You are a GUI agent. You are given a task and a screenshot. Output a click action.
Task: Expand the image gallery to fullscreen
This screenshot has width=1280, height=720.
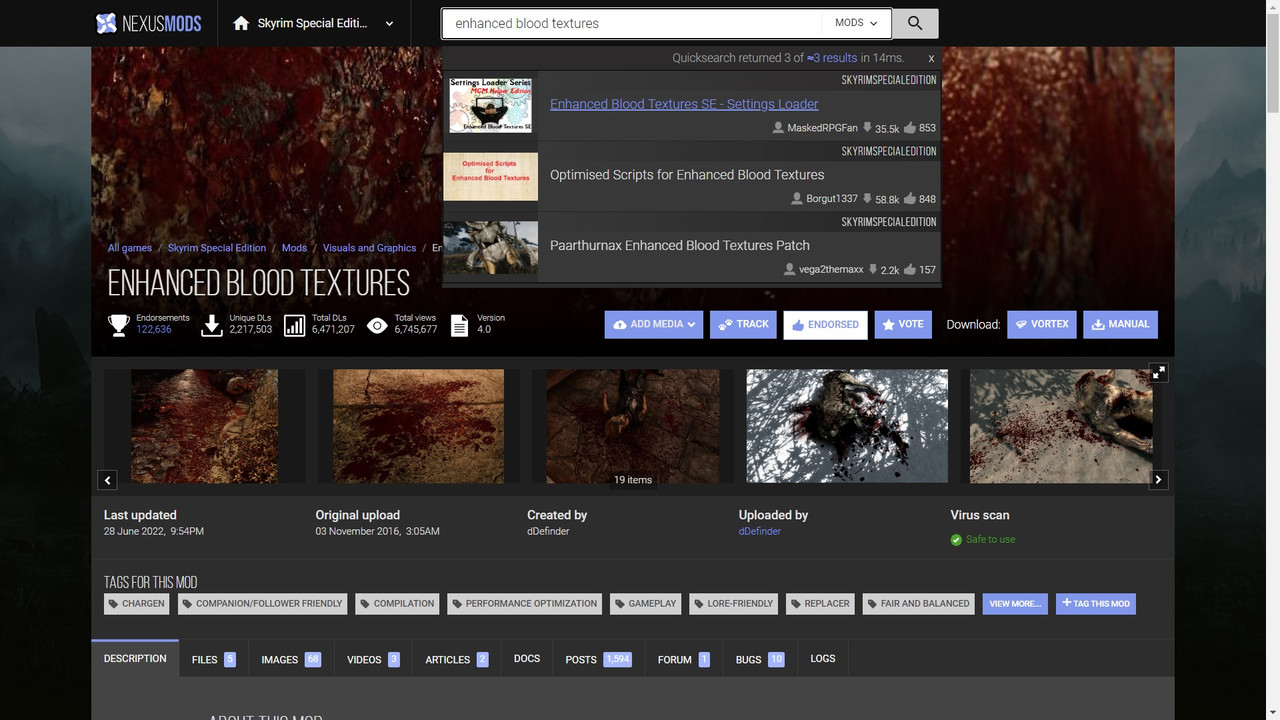[1158, 372]
